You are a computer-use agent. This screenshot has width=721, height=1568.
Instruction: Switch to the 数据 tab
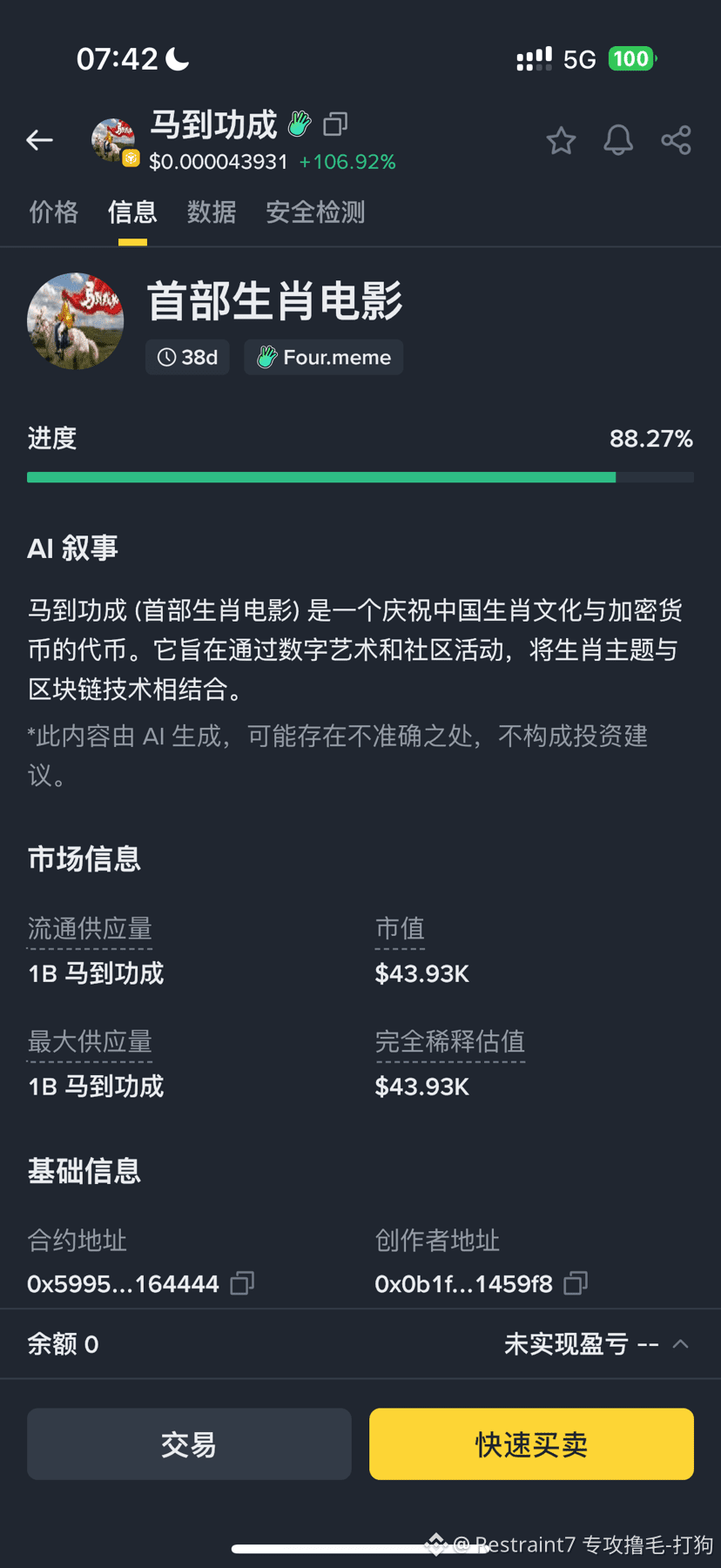point(212,212)
